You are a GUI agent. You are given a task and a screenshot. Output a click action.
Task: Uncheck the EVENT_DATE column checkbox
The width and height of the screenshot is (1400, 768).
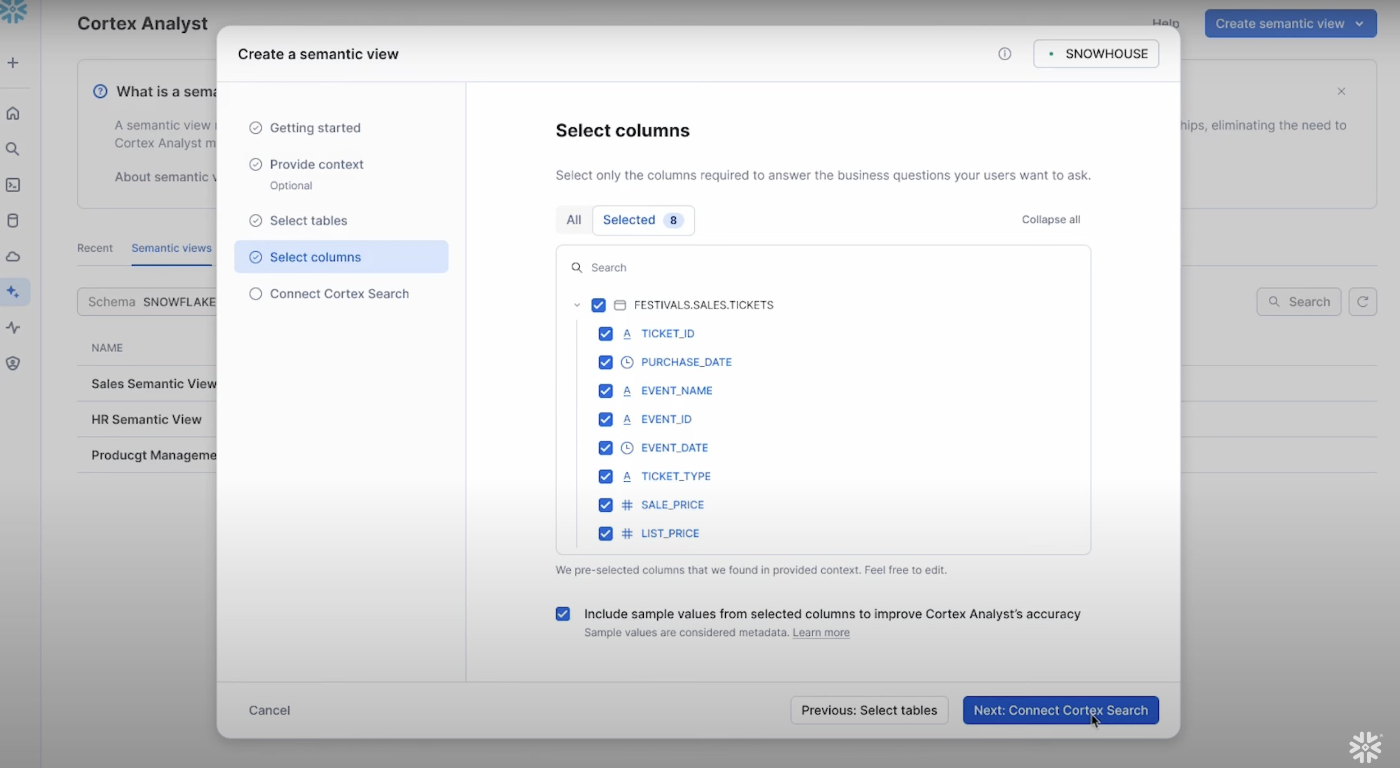(x=605, y=448)
